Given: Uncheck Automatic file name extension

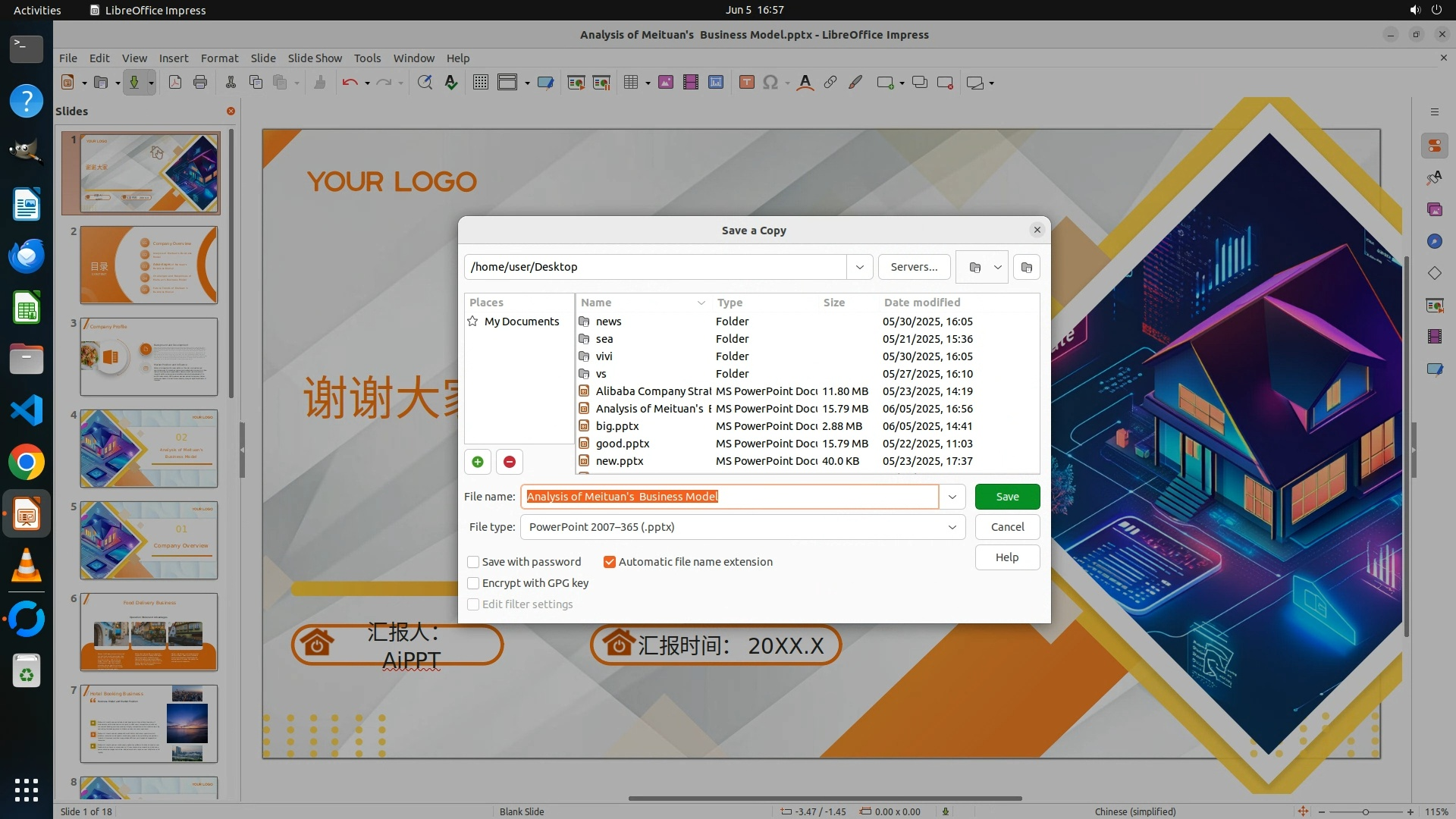Looking at the screenshot, I should tap(610, 562).
